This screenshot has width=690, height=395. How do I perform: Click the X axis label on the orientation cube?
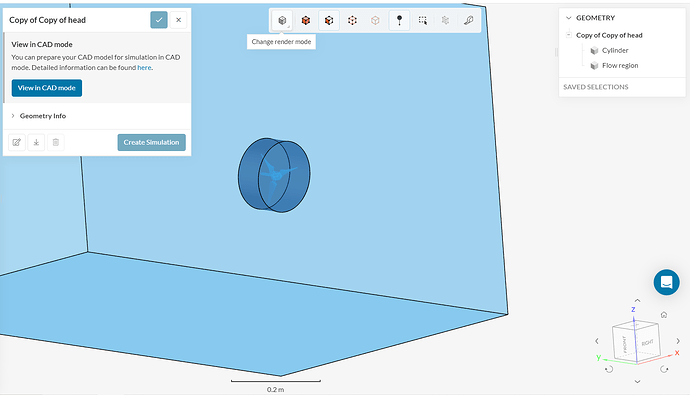coord(677,353)
